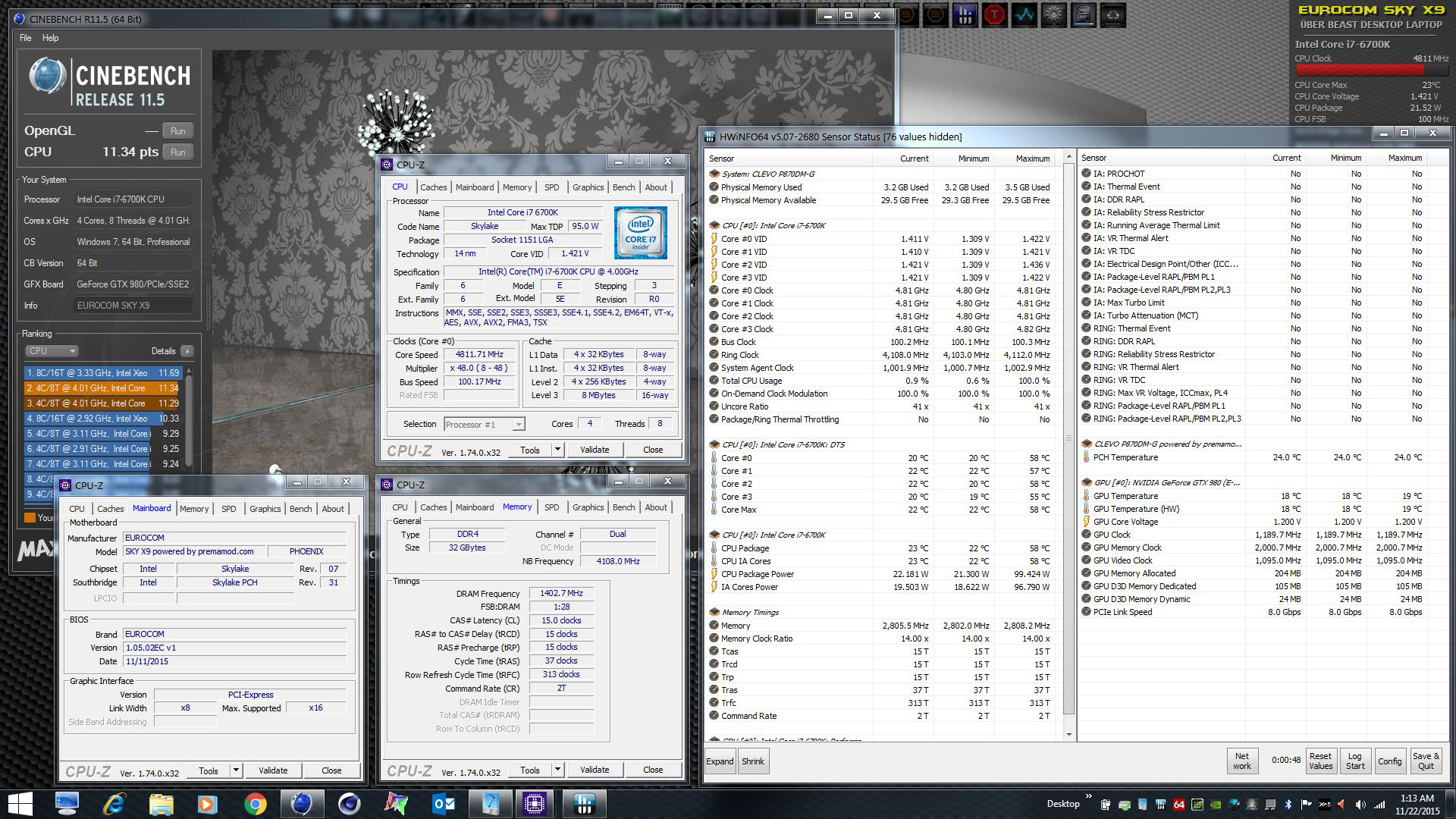Switch to CPU-Z purple chip taskbar icon

tap(535, 804)
